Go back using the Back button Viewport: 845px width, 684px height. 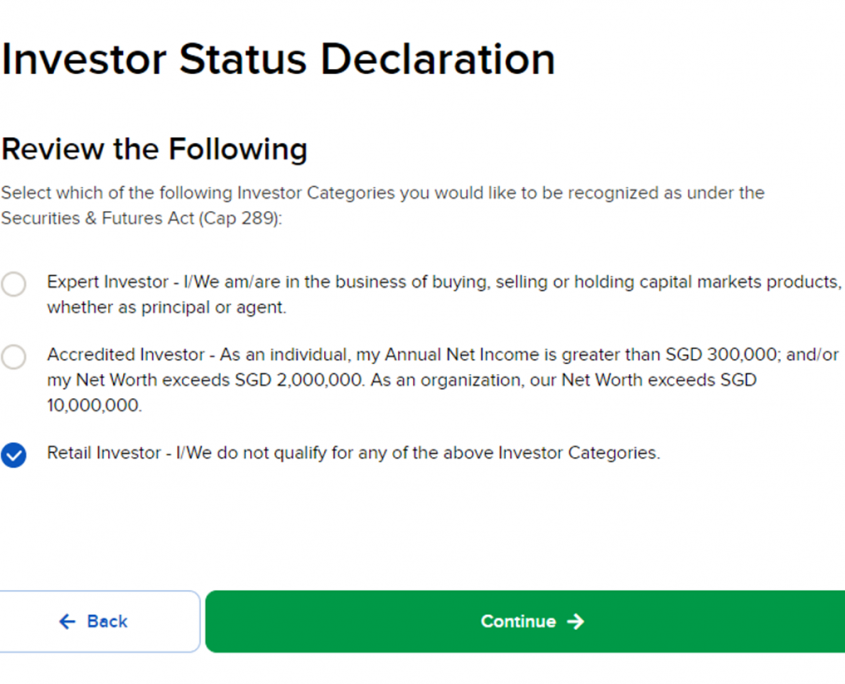tap(100, 622)
